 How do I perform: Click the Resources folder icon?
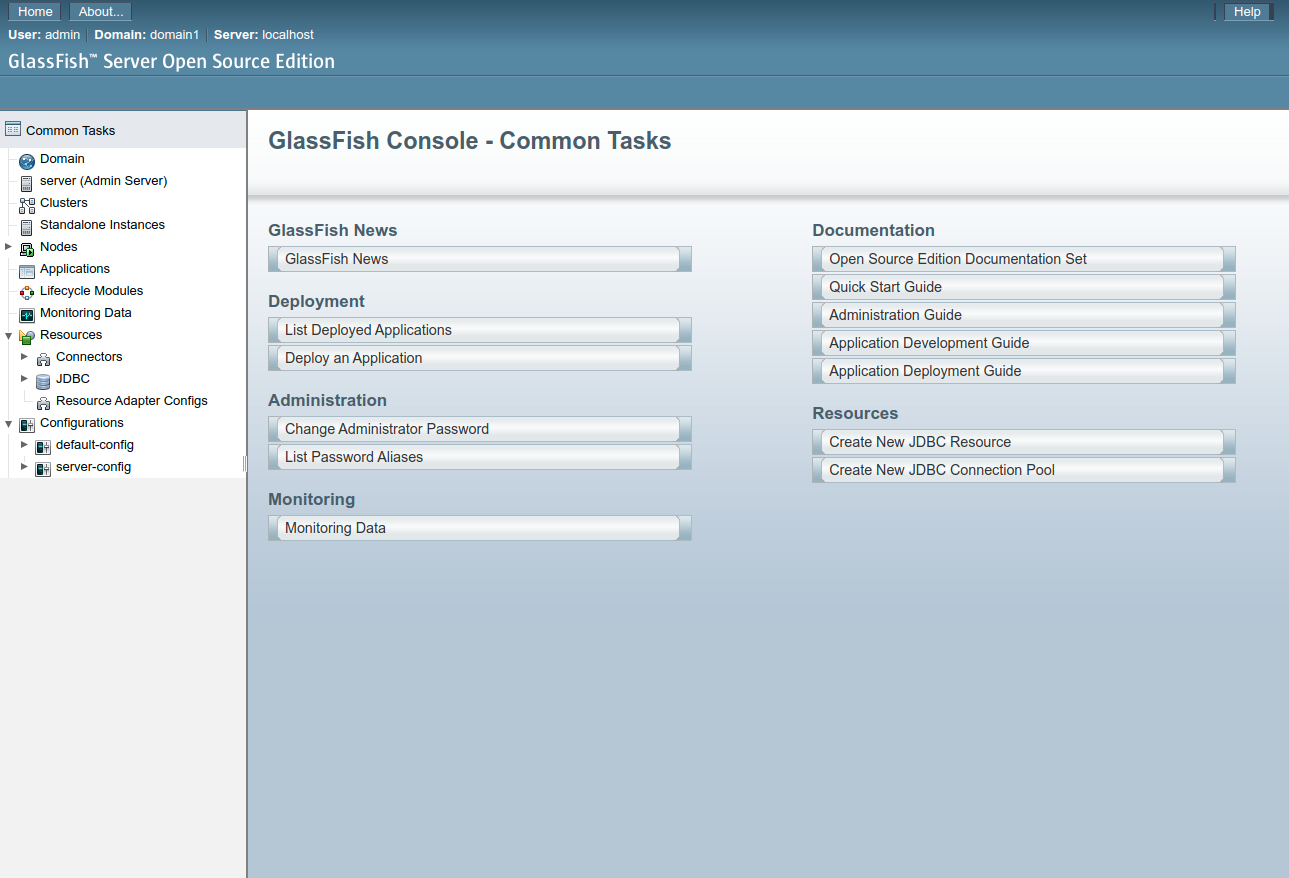click(27, 336)
